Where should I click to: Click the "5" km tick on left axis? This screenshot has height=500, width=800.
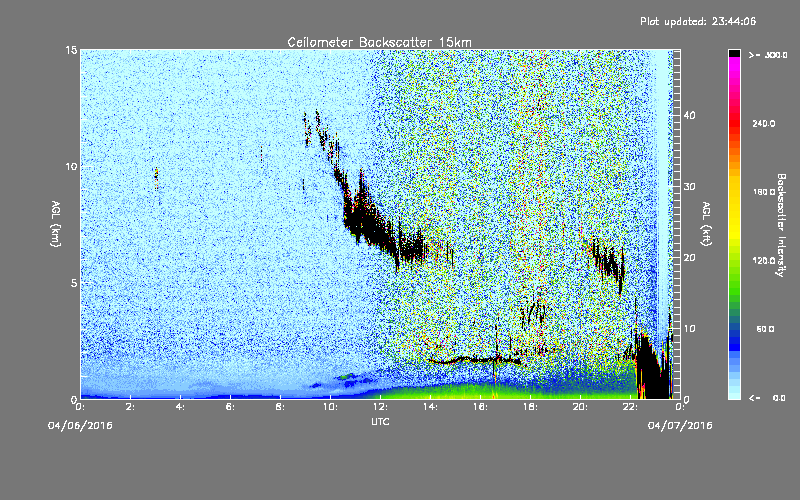[74, 283]
